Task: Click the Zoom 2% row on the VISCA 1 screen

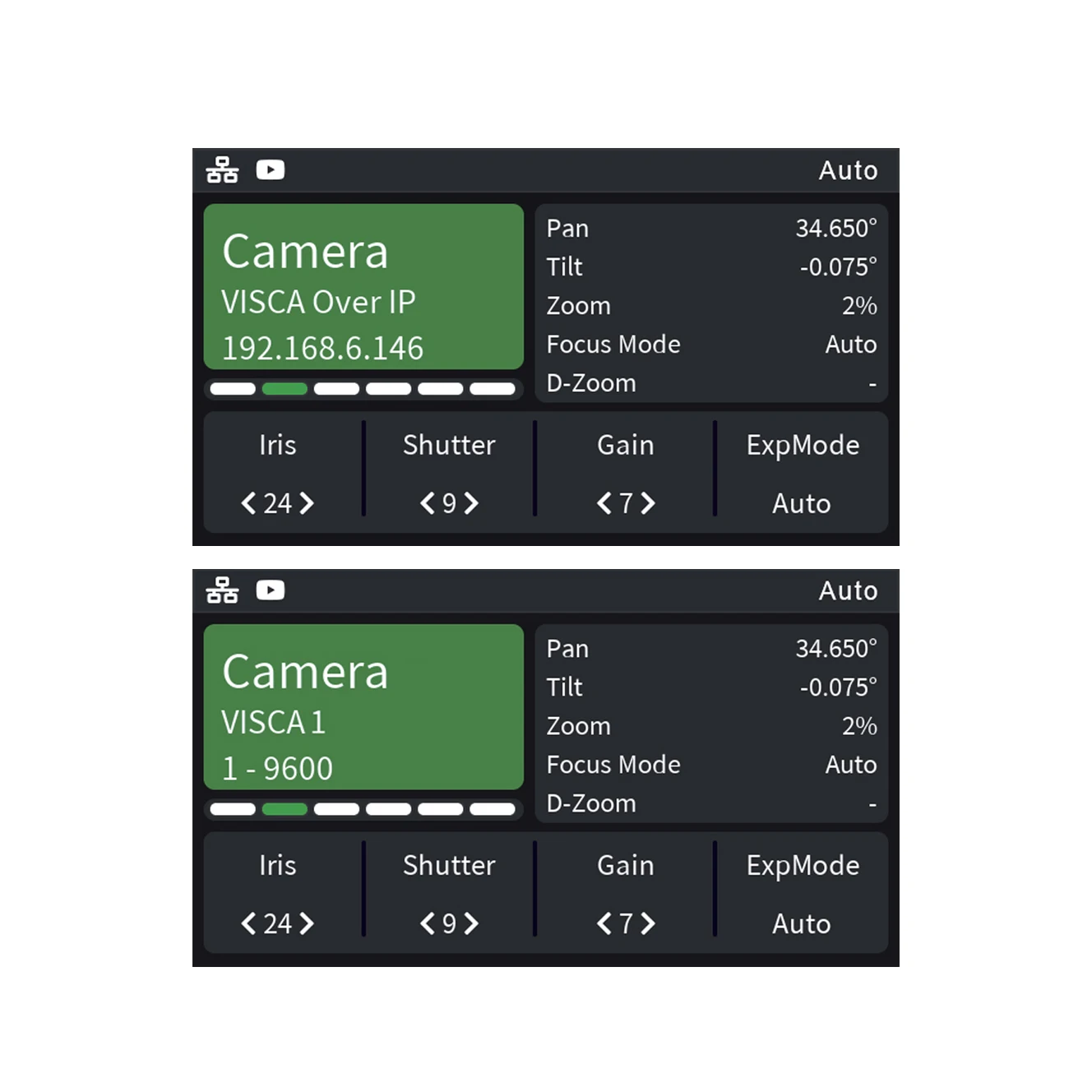Action: coord(711,725)
